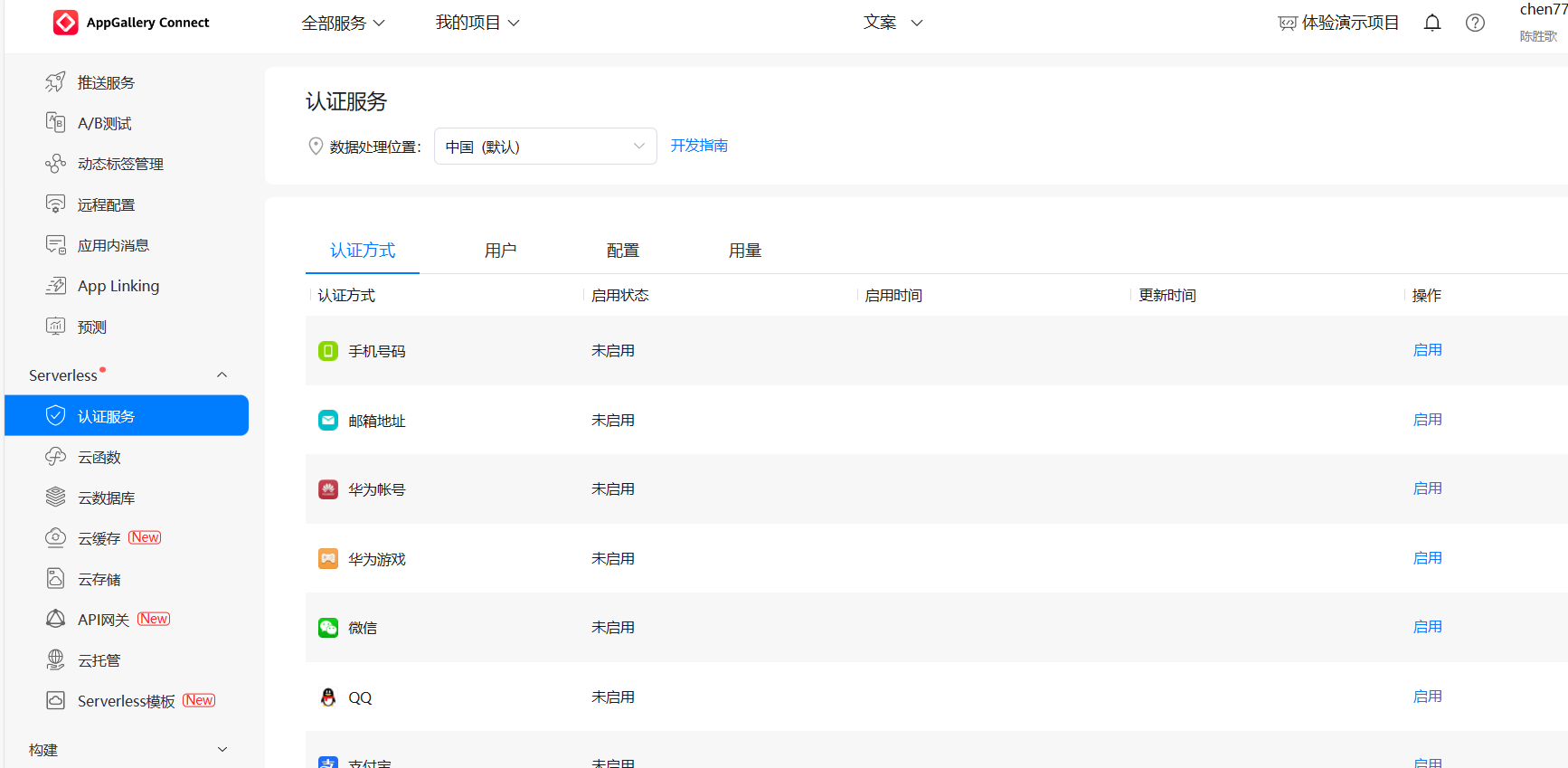The width and height of the screenshot is (1568, 768).
Task: Click the API网关 triangle icon
Action: tap(55, 619)
